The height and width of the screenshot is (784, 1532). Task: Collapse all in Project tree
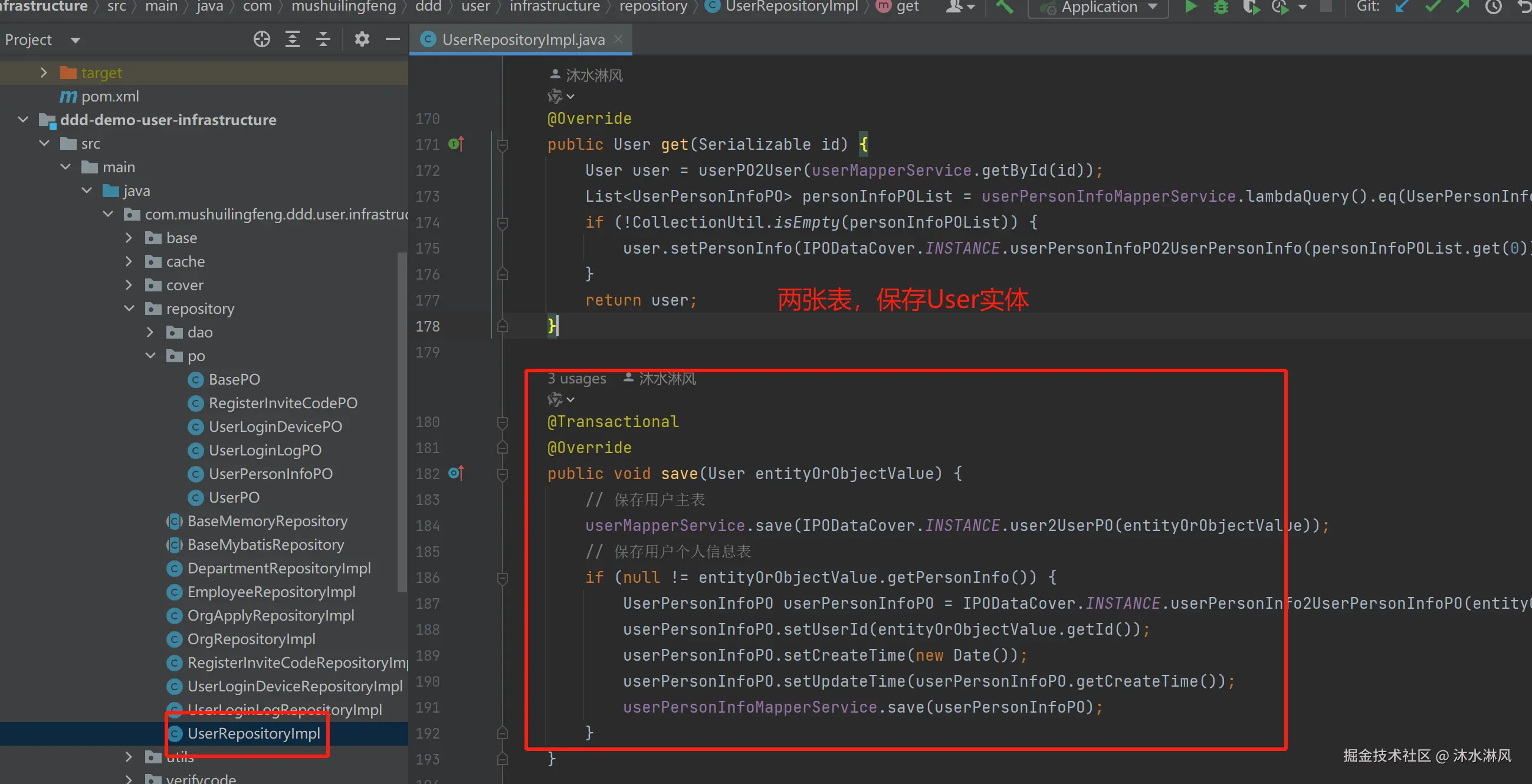(323, 40)
